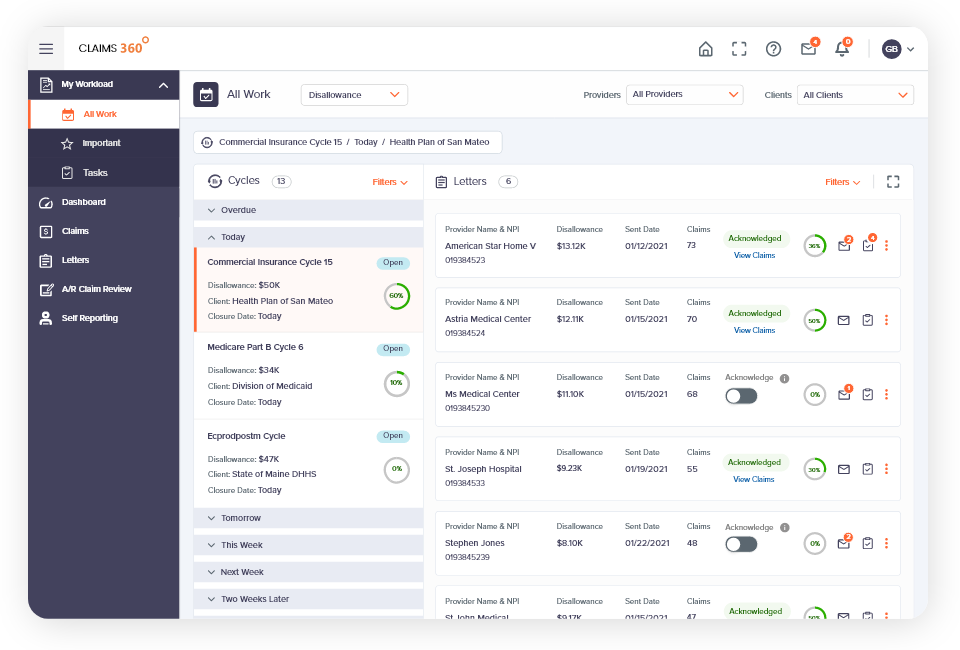Click info icon beside Ms Medical Center Acknowledge
The height and width of the screenshot is (650, 960).
tap(784, 379)
